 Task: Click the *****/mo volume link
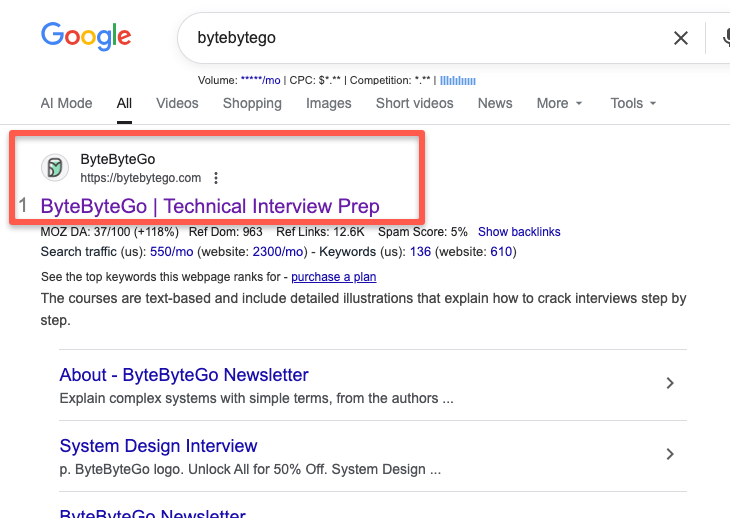click(260, 81)
